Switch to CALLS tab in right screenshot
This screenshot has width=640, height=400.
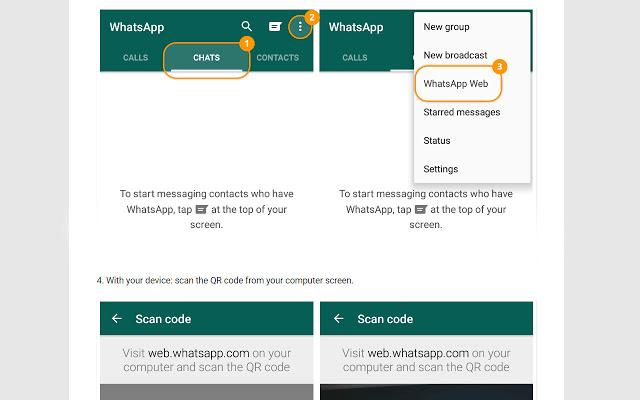point(355,58)
